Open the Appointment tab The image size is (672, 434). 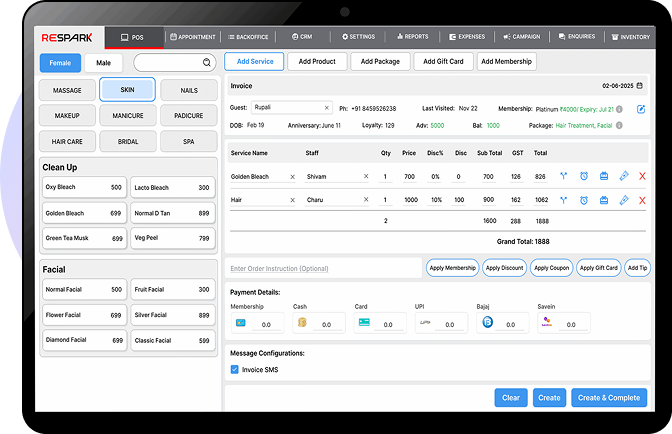point(193,37)
